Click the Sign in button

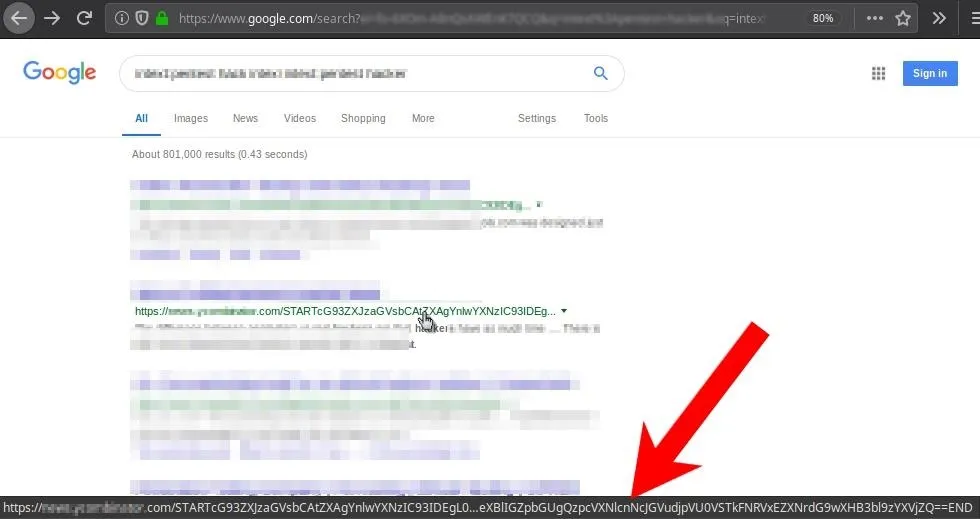930,73
